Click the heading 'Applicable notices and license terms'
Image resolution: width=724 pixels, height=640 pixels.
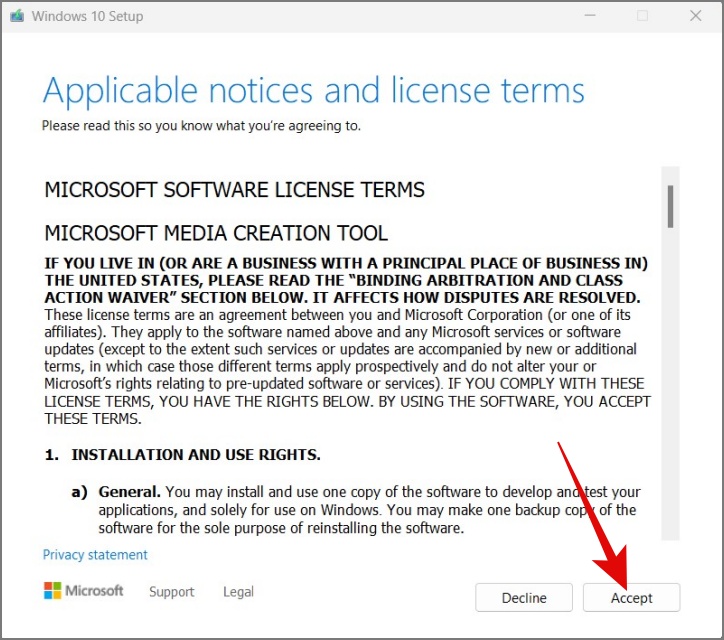point(314,91)
